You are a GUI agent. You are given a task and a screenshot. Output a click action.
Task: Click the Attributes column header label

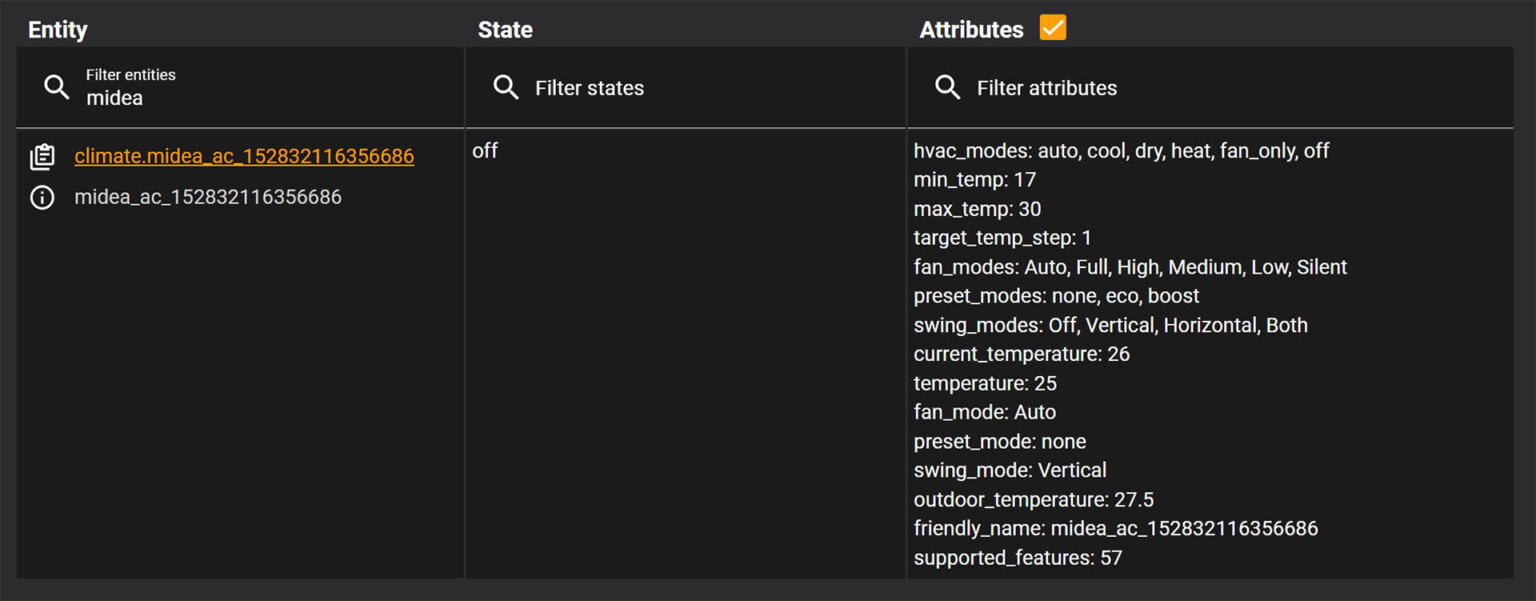pyautogui.click(x=971, y=30)
